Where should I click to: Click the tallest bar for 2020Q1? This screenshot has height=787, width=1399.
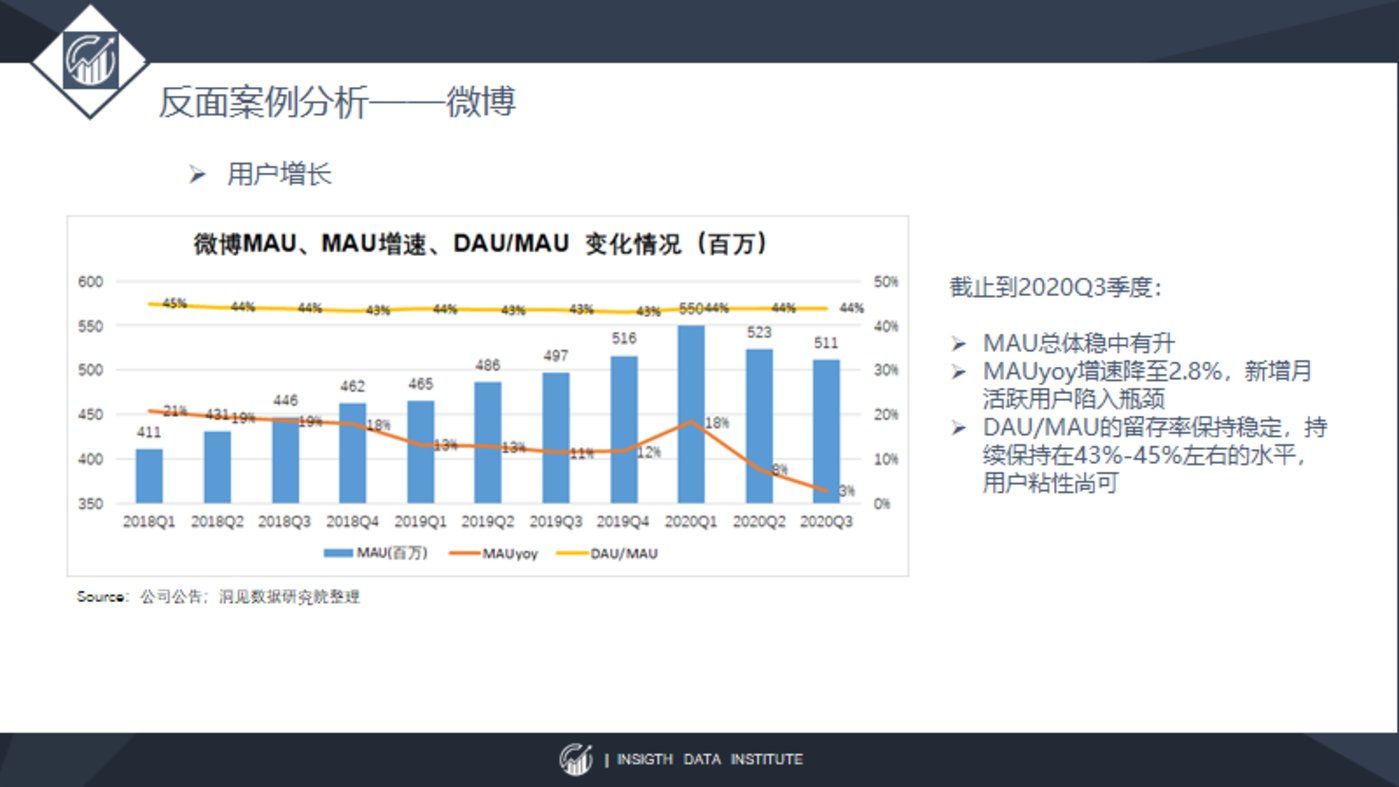[x=691, y=414]
